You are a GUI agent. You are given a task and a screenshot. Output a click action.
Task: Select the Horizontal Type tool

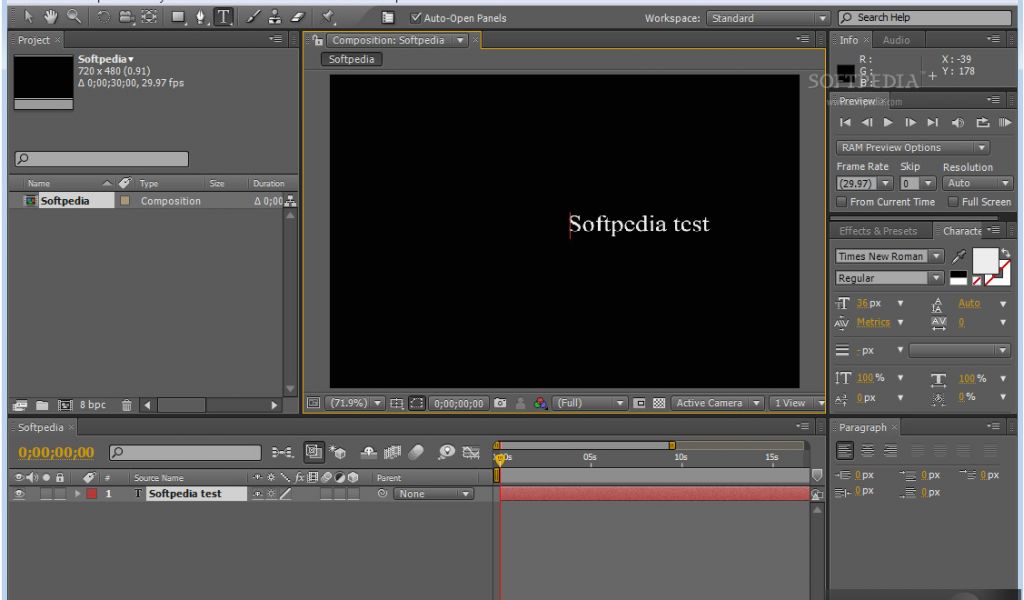click(x=223, y=17)
